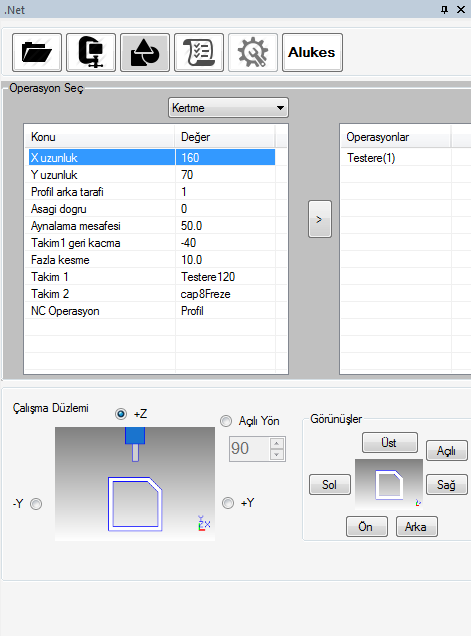
Task: Pin the panel with pushpin icon
Action: point(445,9)
